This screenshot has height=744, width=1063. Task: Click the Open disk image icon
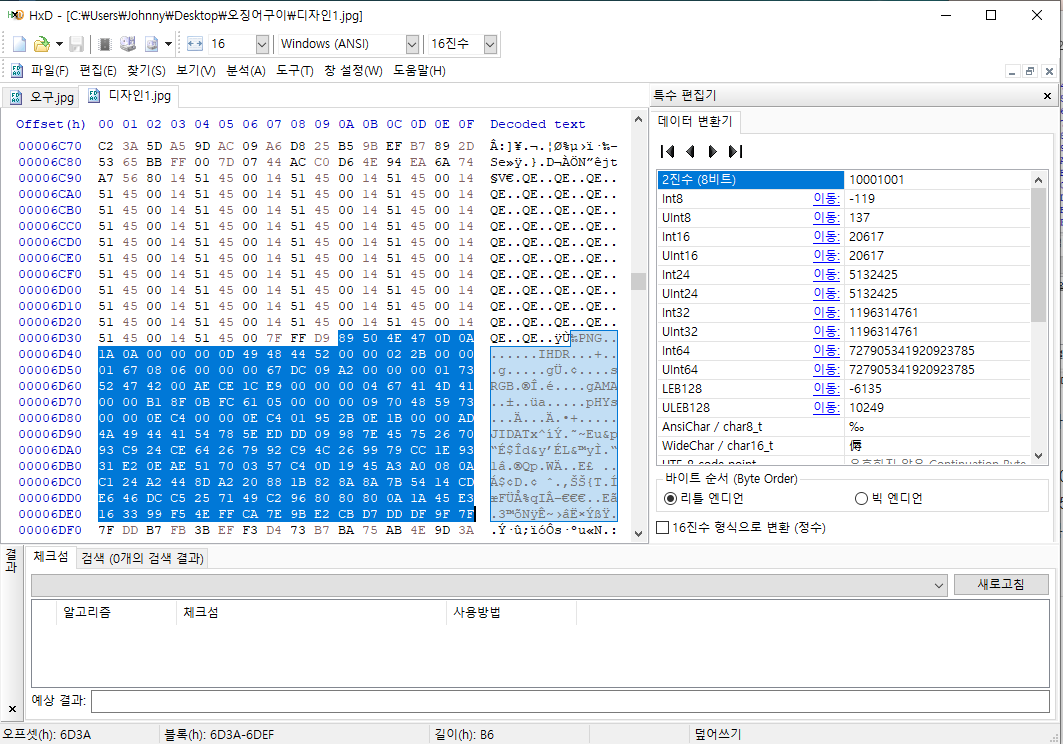[x=151, y=44]
